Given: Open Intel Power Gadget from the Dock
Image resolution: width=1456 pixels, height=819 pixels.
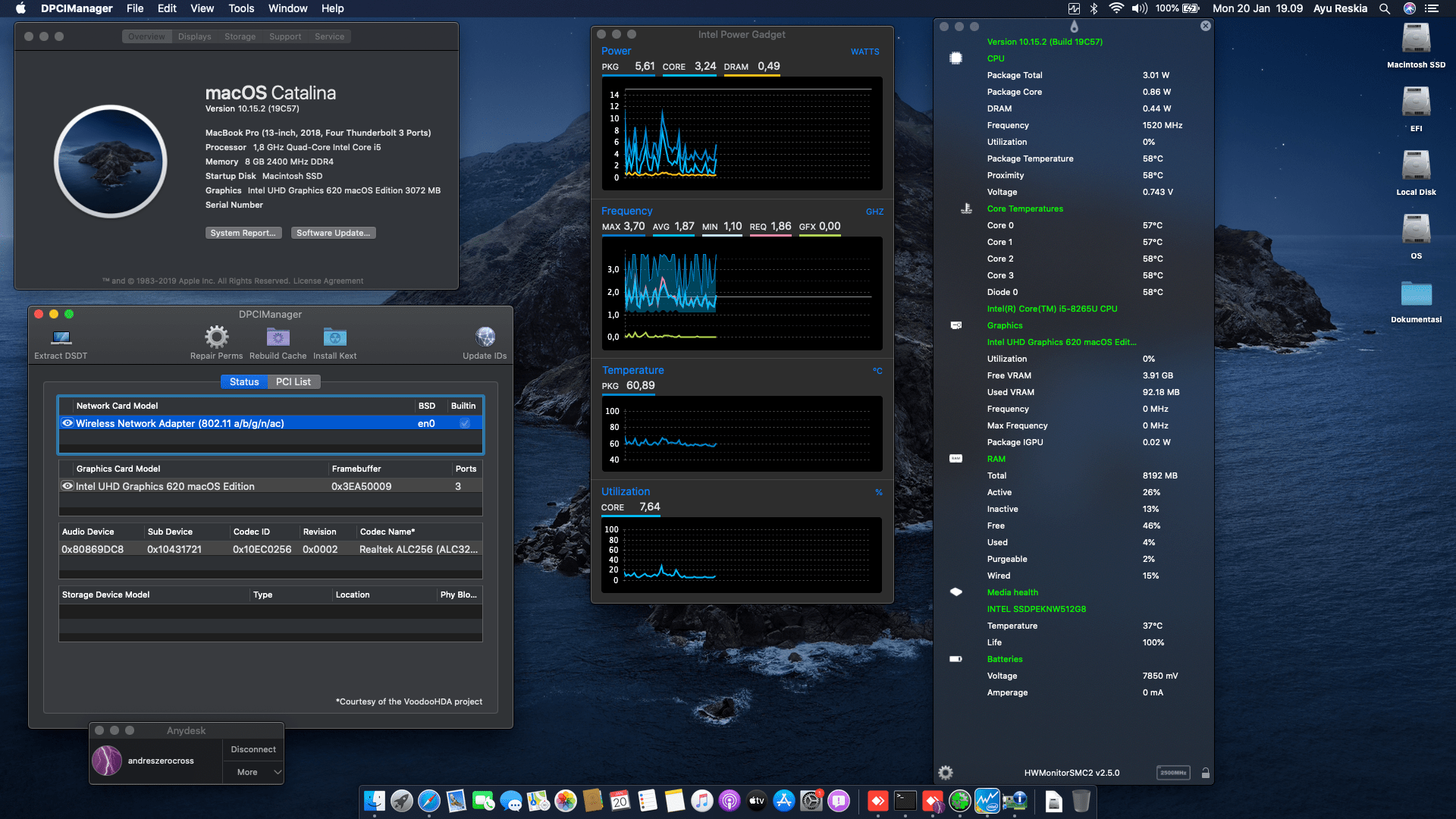Looking at the screenshot, I should 987,800.
